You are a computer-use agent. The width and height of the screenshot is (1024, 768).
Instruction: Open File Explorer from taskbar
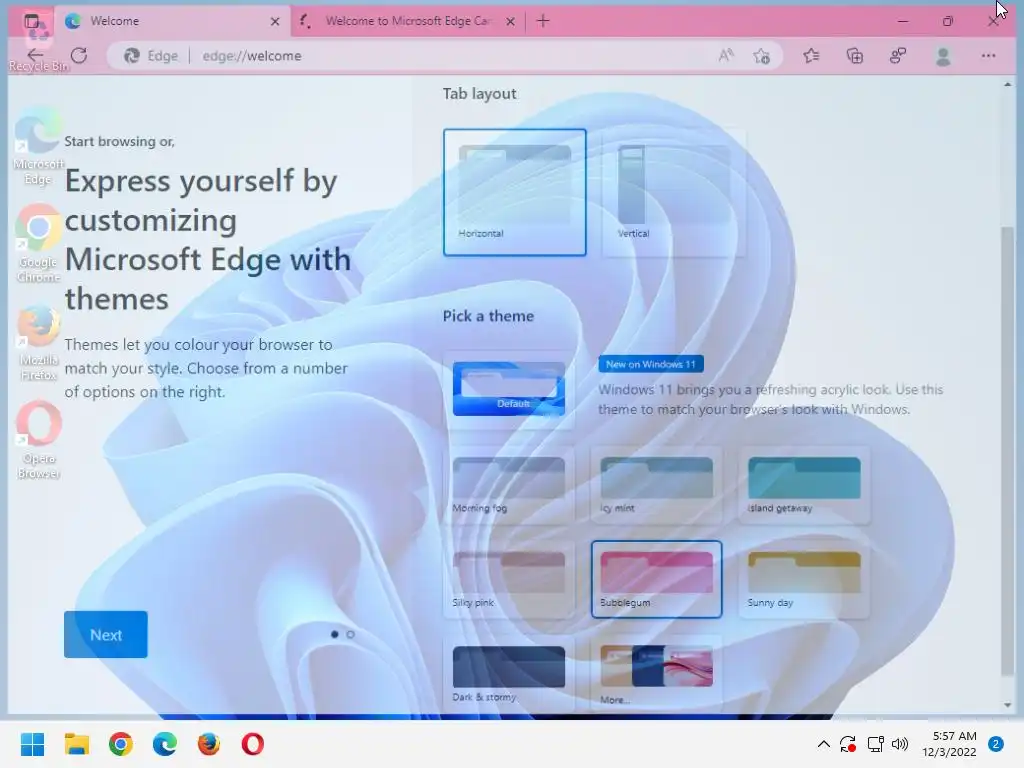click(x=76, y=744)
